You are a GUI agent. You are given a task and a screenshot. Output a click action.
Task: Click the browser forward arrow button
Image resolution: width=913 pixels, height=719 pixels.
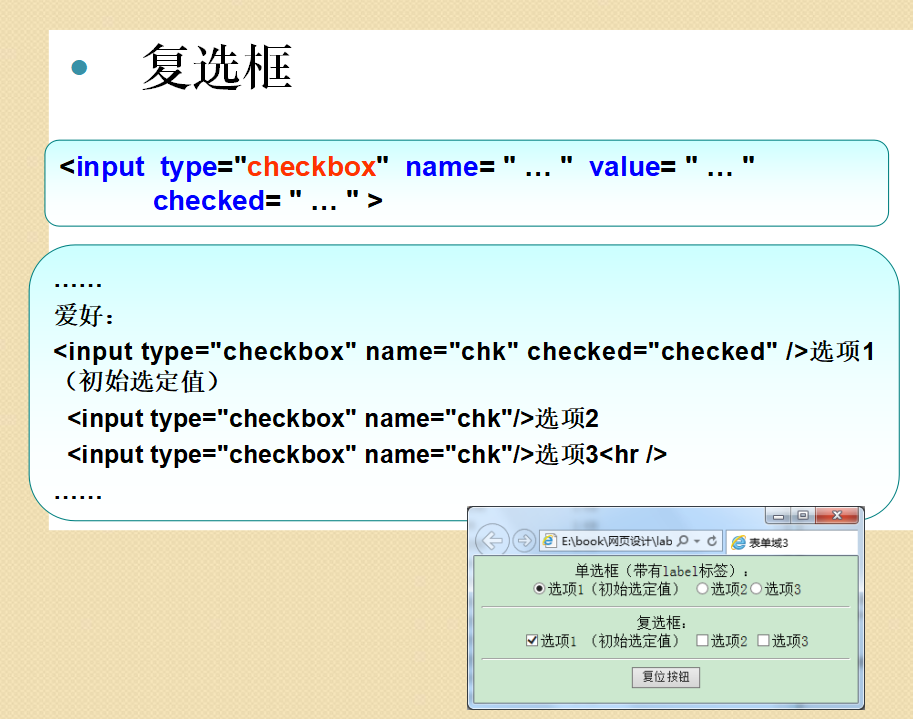coord(524,541)
